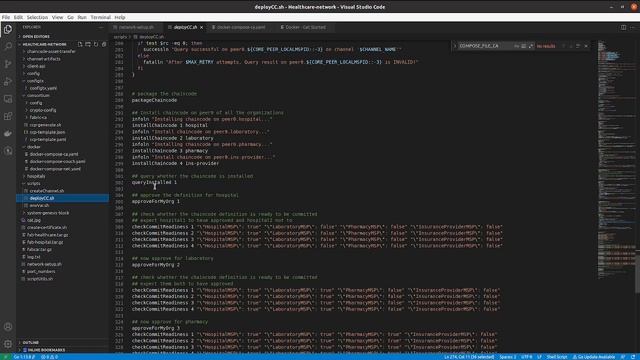Open the Accounts menu icon
Viewport: 640px width, 360px height.
point(8,327)
